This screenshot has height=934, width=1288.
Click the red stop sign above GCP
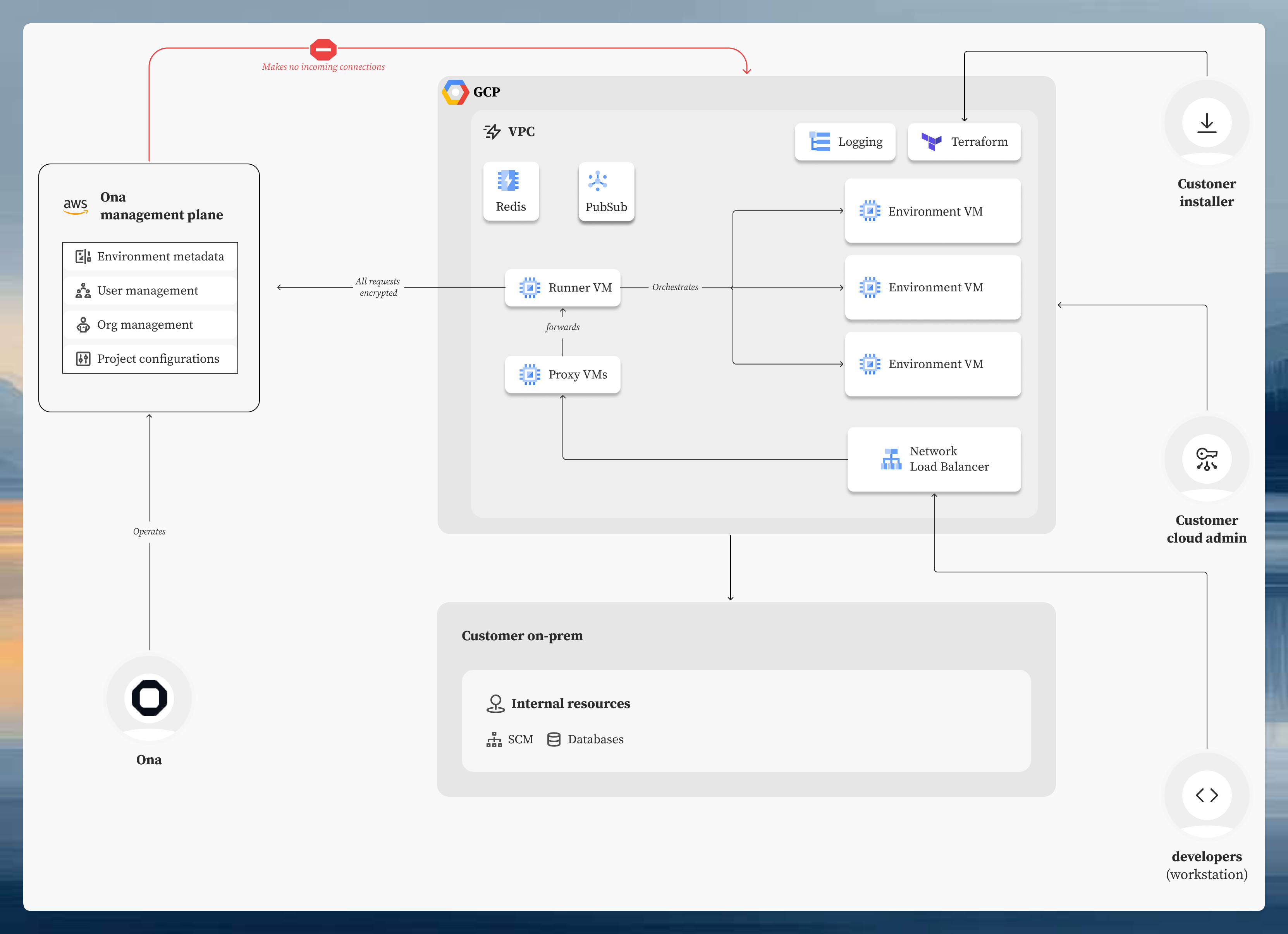click(323, 50)
